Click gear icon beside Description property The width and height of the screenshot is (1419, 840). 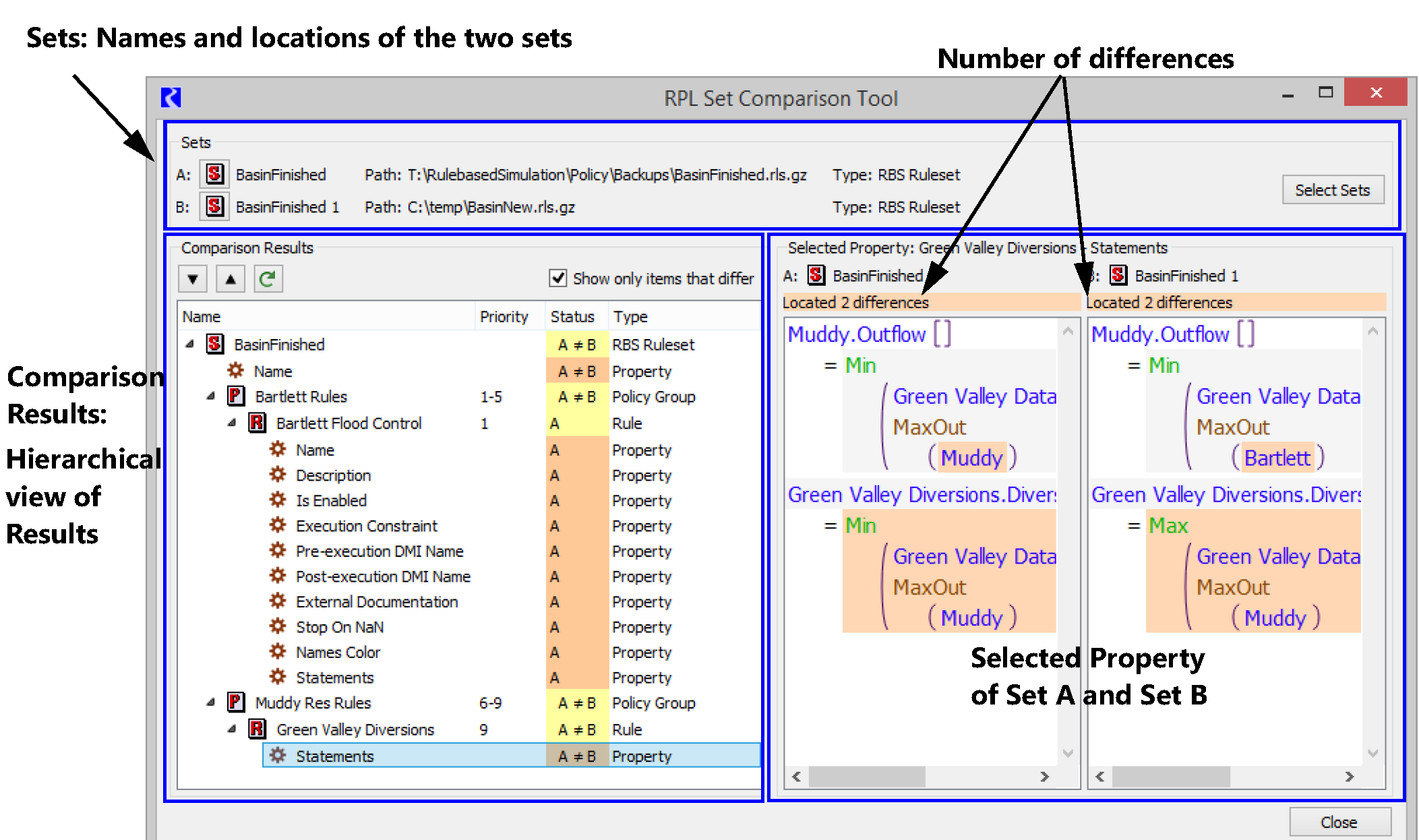(x=278, y=475)
